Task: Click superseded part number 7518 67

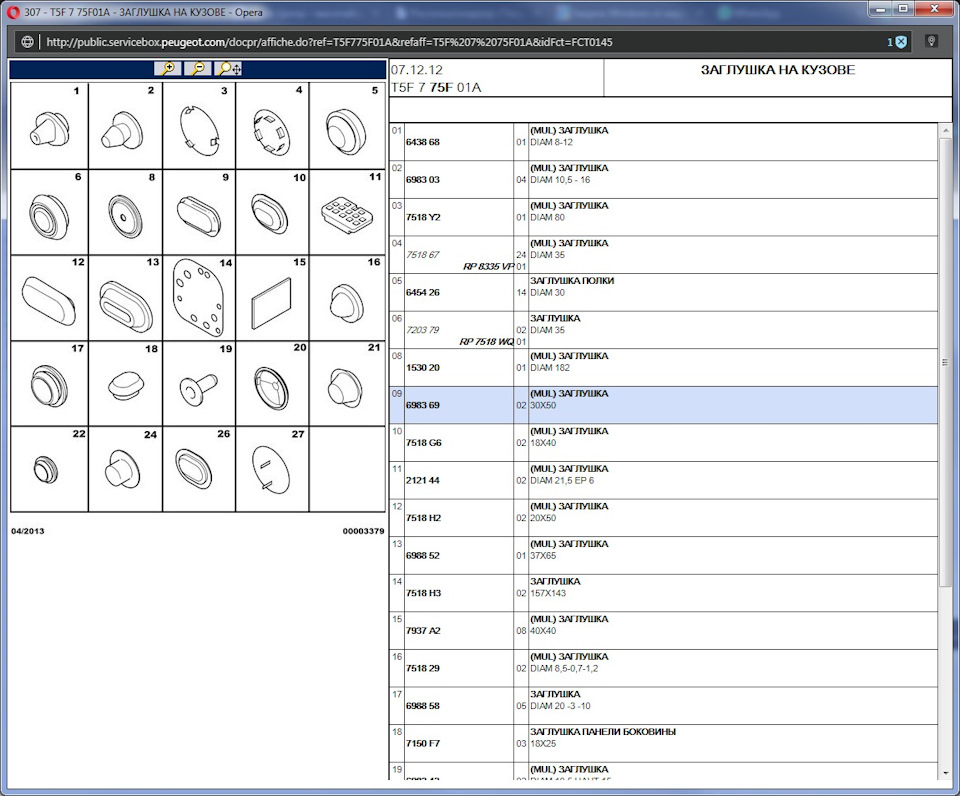Action: [422, 255]
